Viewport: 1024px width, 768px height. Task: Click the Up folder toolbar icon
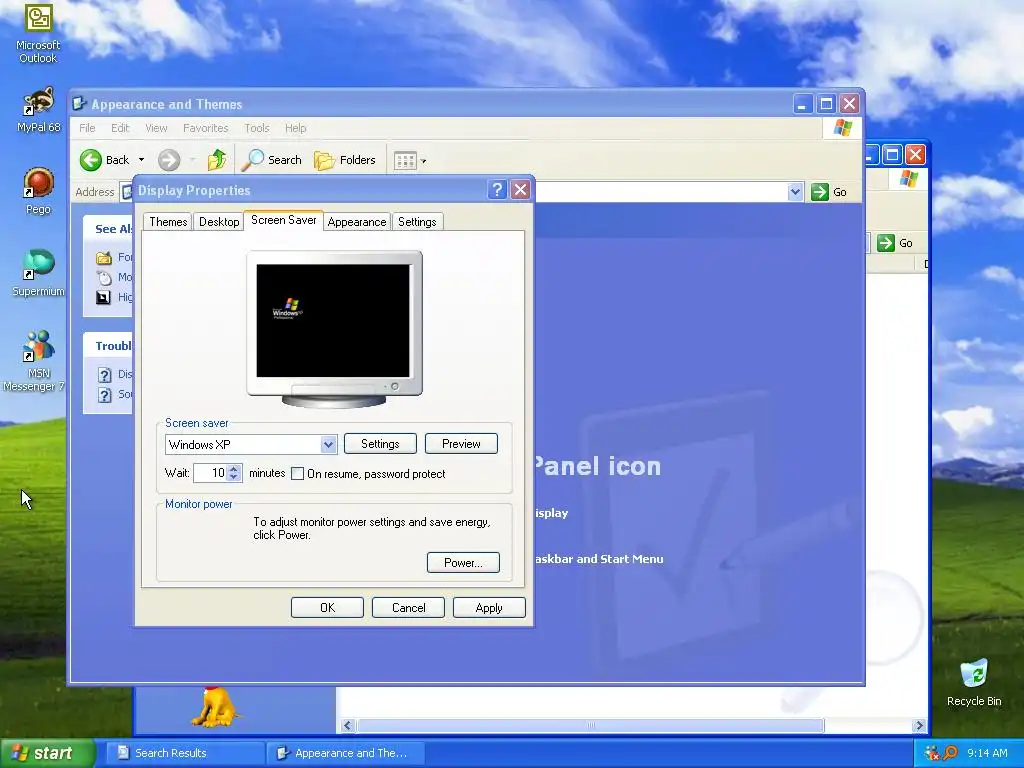tap(217, 160)
